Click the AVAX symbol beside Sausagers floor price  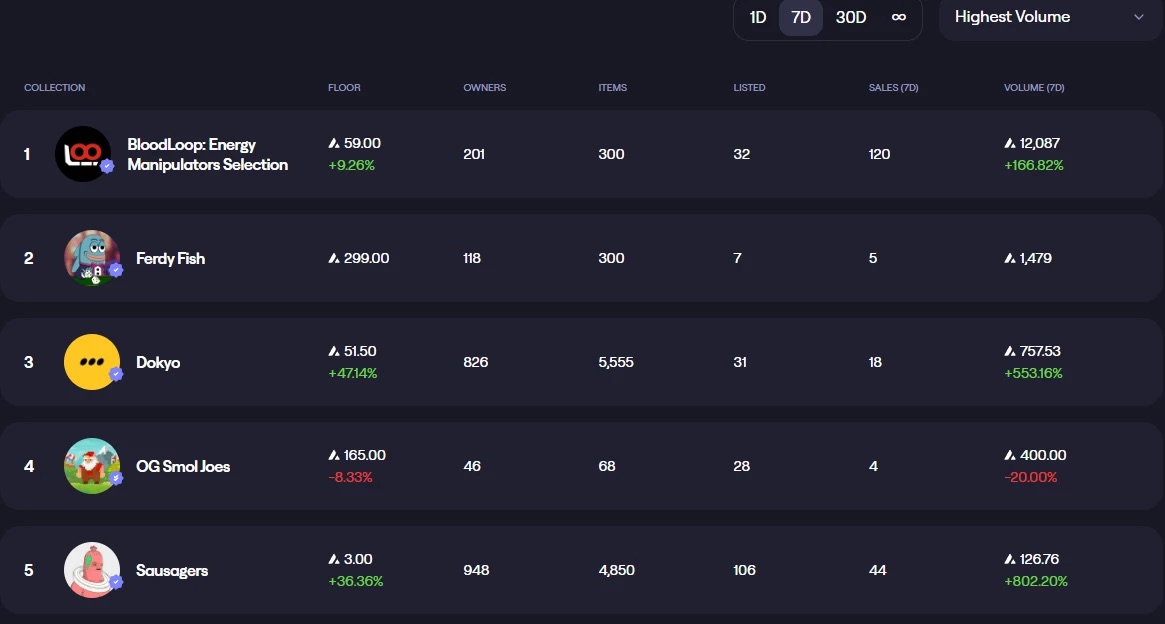pyautogui.click(x=332, y=559)
